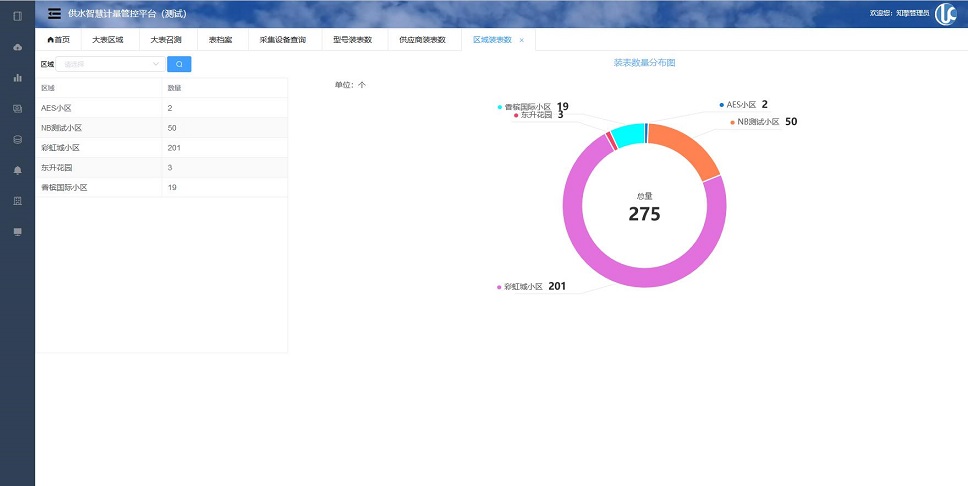Switch to the 首页 tab
This screenshot has width=968, height=486.
pyautogui.click(x=59, y=40)
